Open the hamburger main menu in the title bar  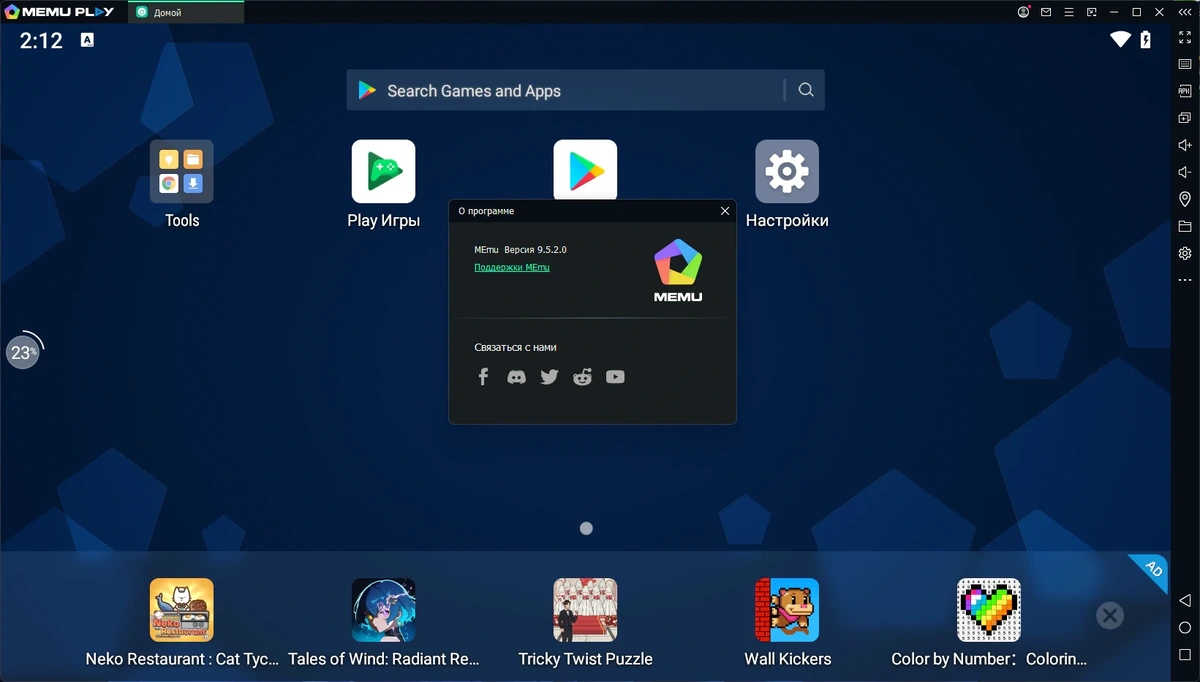tap(1069, 12)
